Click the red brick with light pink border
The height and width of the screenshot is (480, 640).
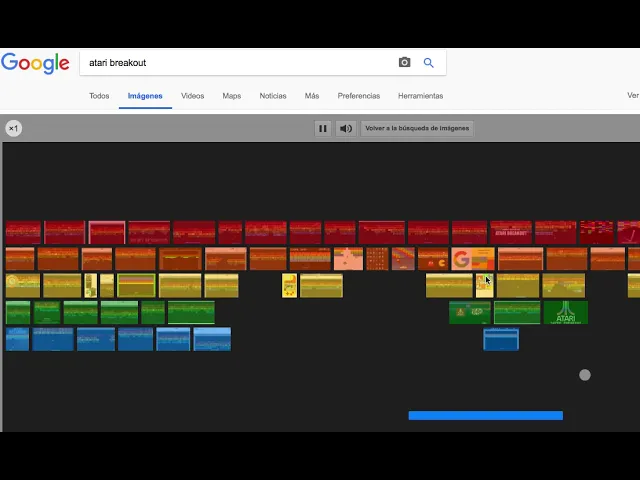pos(107,232)
